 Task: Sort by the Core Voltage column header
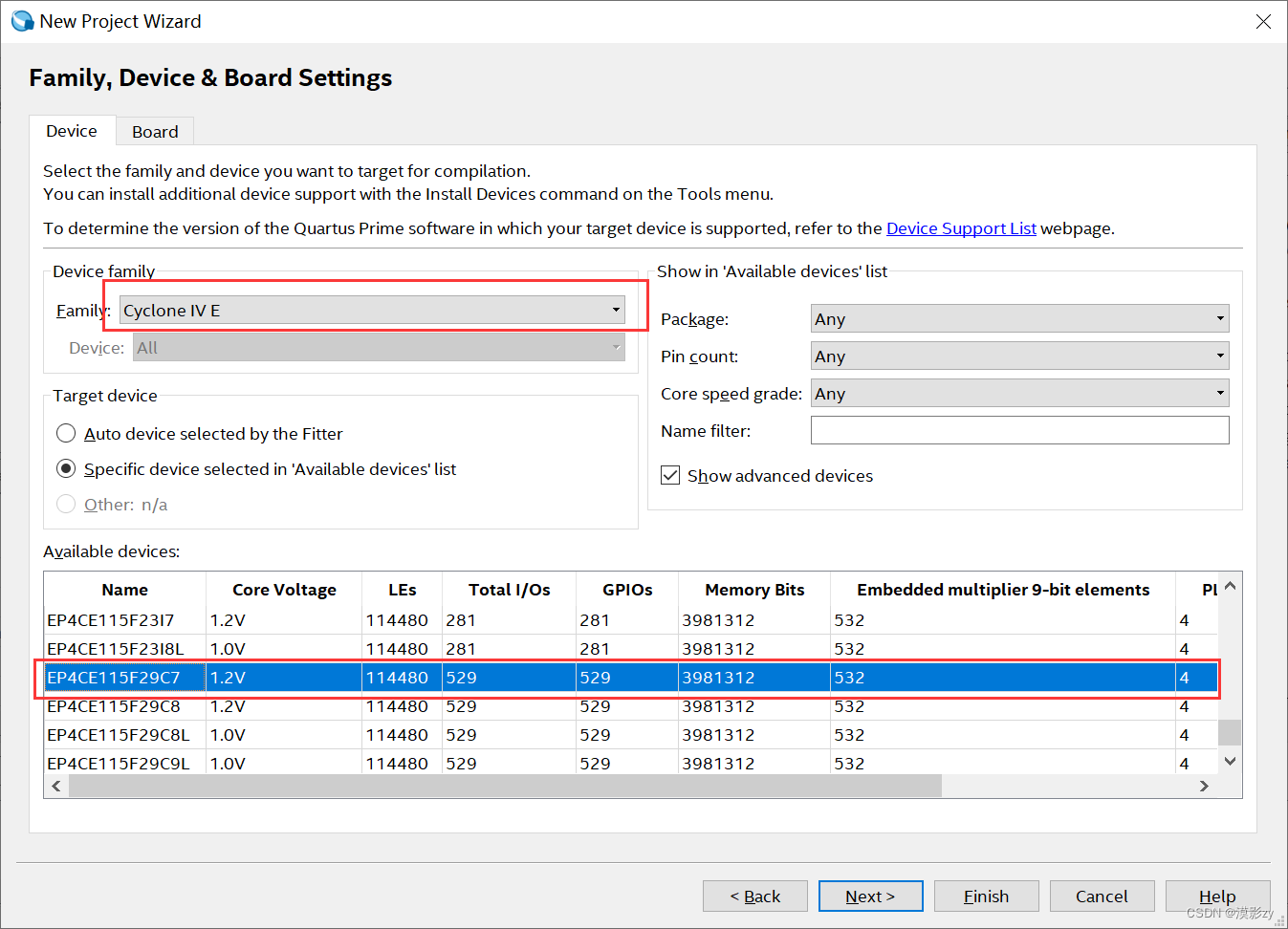[x=284, y=590]
